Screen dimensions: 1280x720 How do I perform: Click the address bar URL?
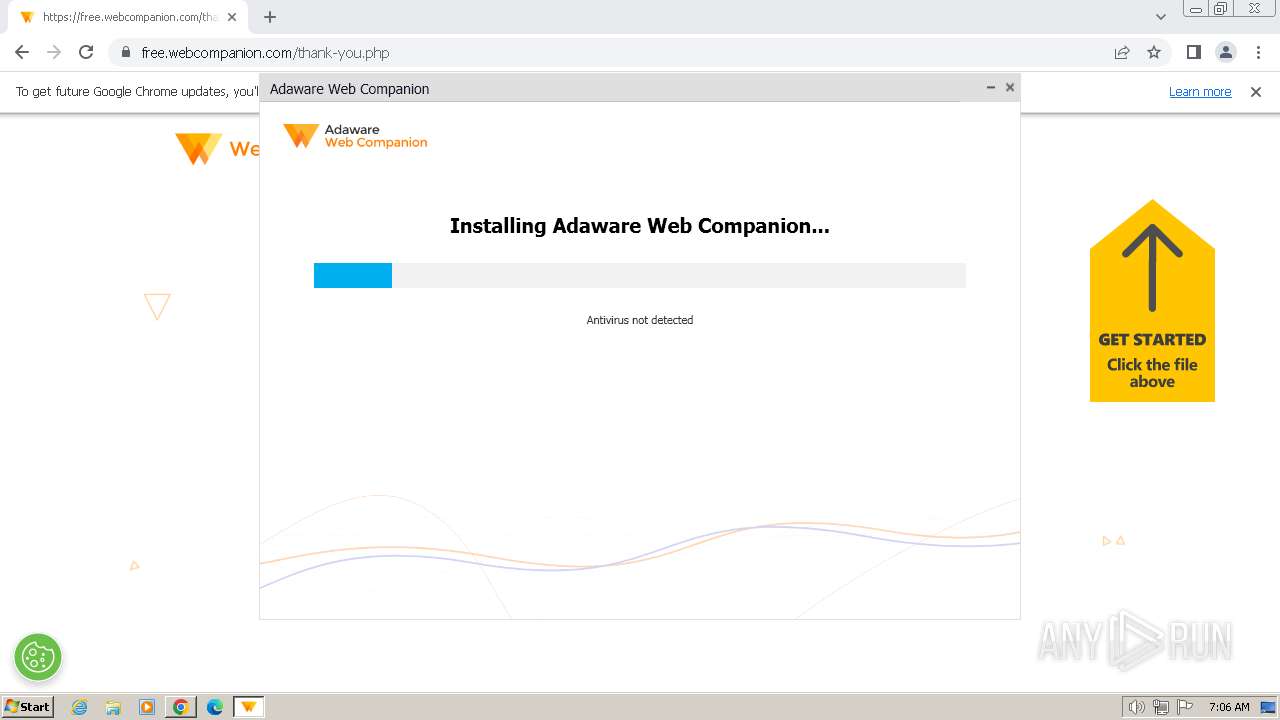click(265, 53)
